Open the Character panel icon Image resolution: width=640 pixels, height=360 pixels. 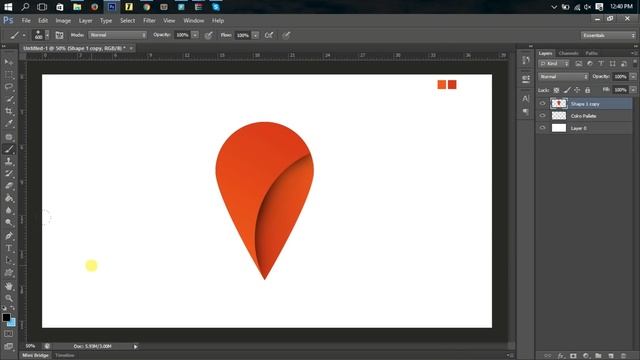[526, 98]
